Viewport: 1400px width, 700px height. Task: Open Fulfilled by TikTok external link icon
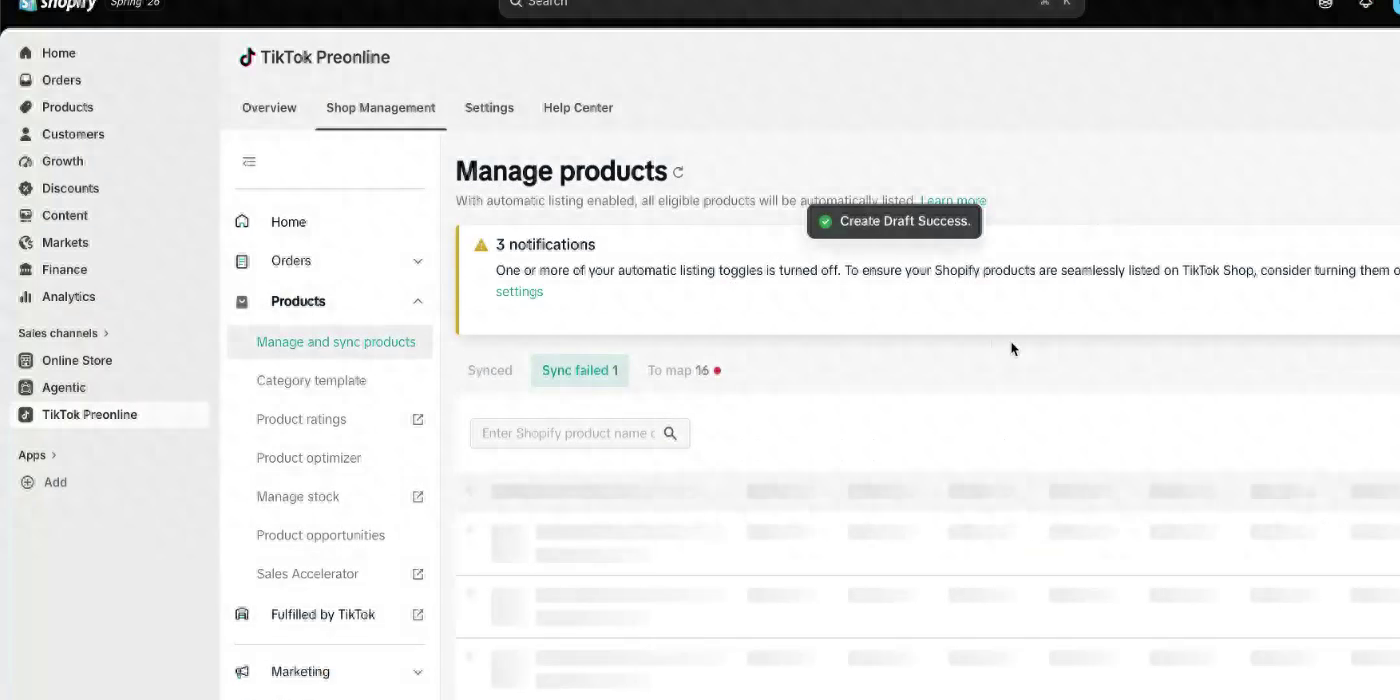[x=418, y=614]
